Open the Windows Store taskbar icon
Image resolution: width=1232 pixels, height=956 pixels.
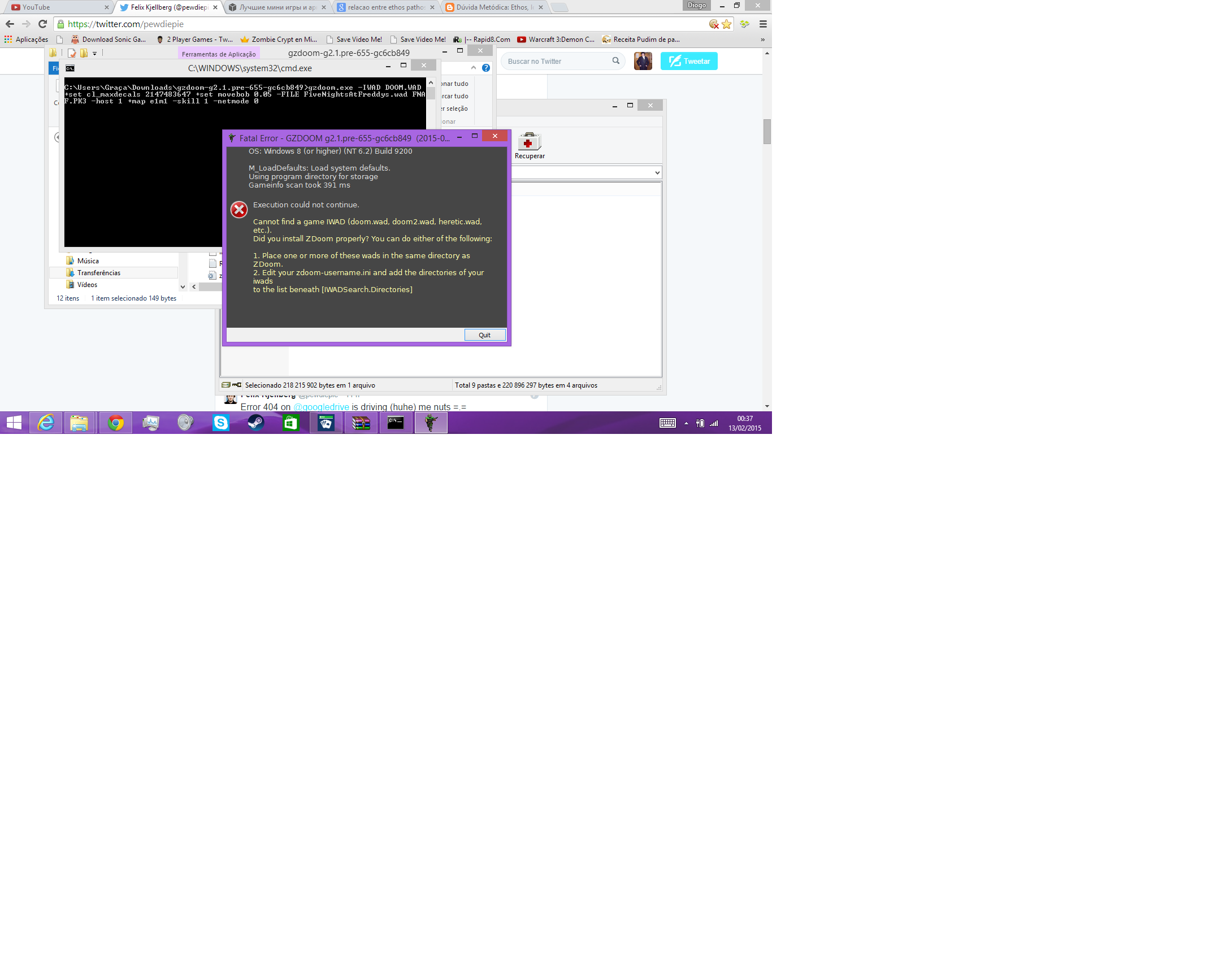pyautogui.click(x=290, y=423)
